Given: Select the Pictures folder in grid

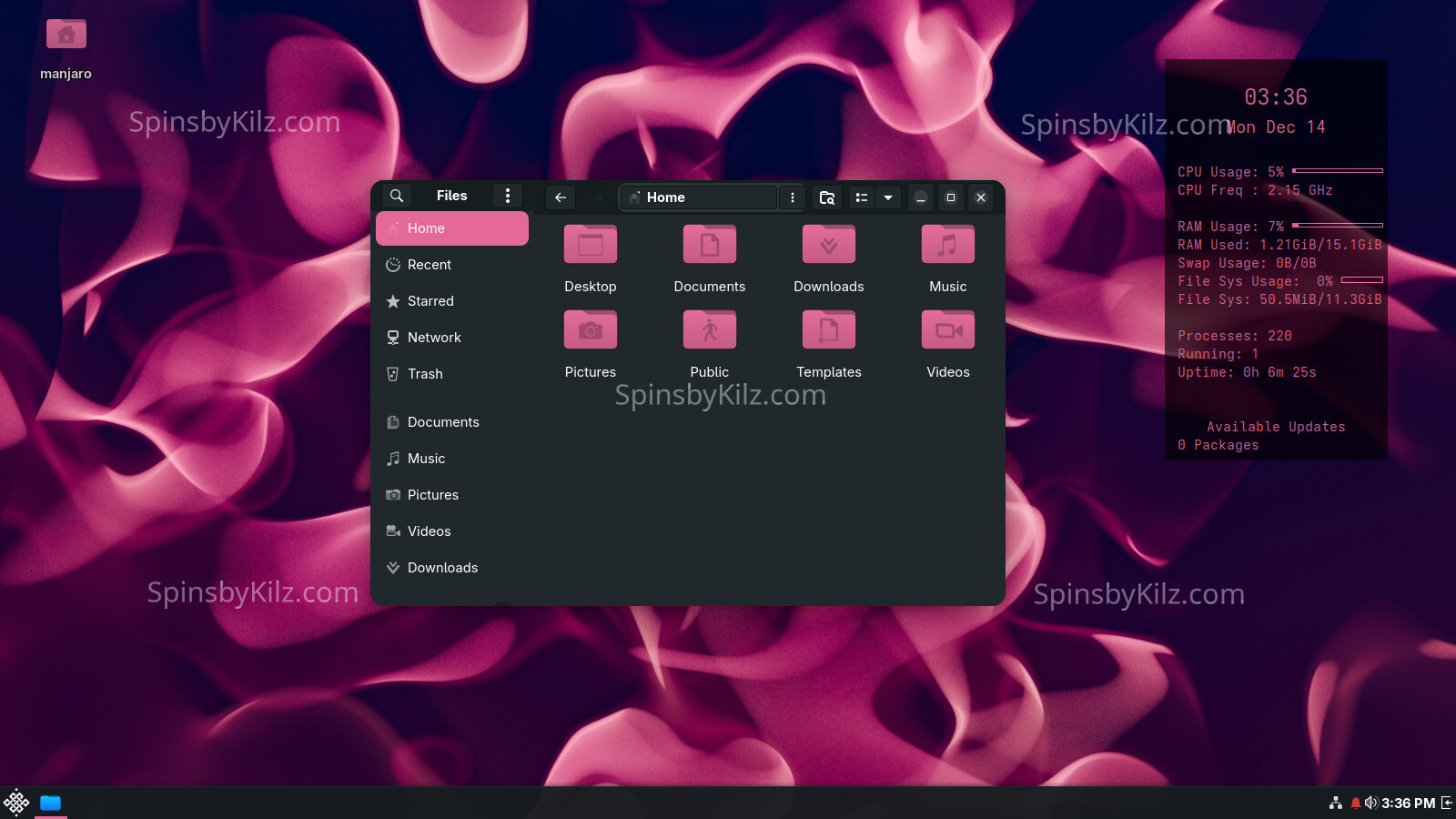Looking at the screenshot, I should (591, 331).
